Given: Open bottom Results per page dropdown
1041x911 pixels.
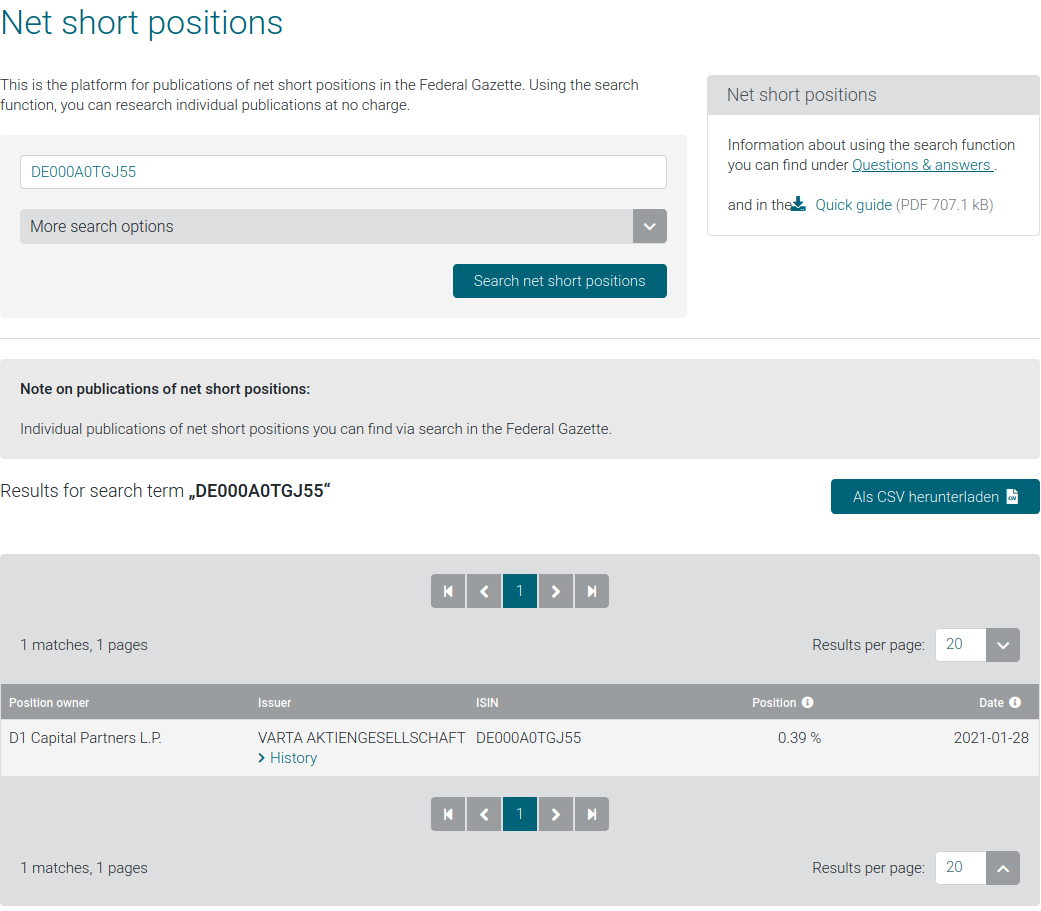Looking at the screenshot, I should point(1002,868).
